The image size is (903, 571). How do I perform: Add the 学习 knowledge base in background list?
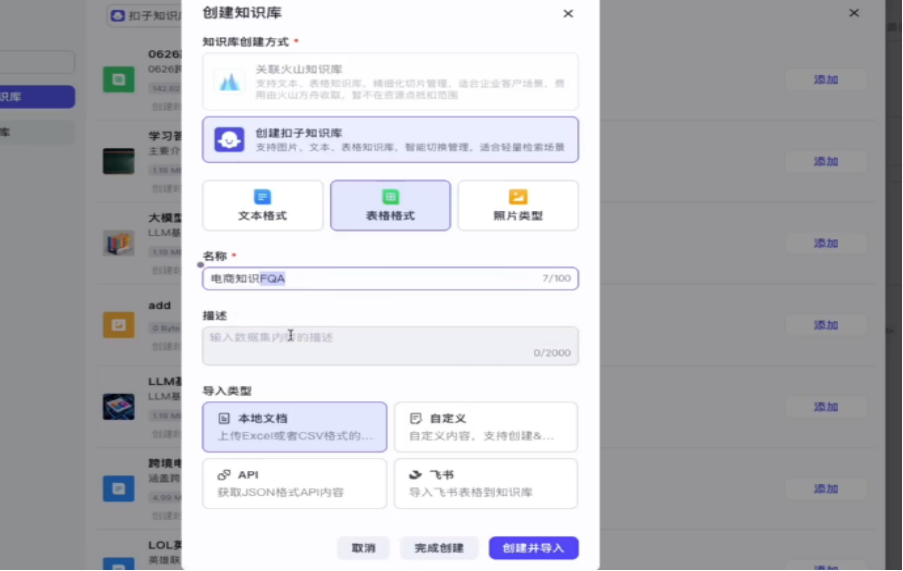pyautogui.click(x=825, y=161)
